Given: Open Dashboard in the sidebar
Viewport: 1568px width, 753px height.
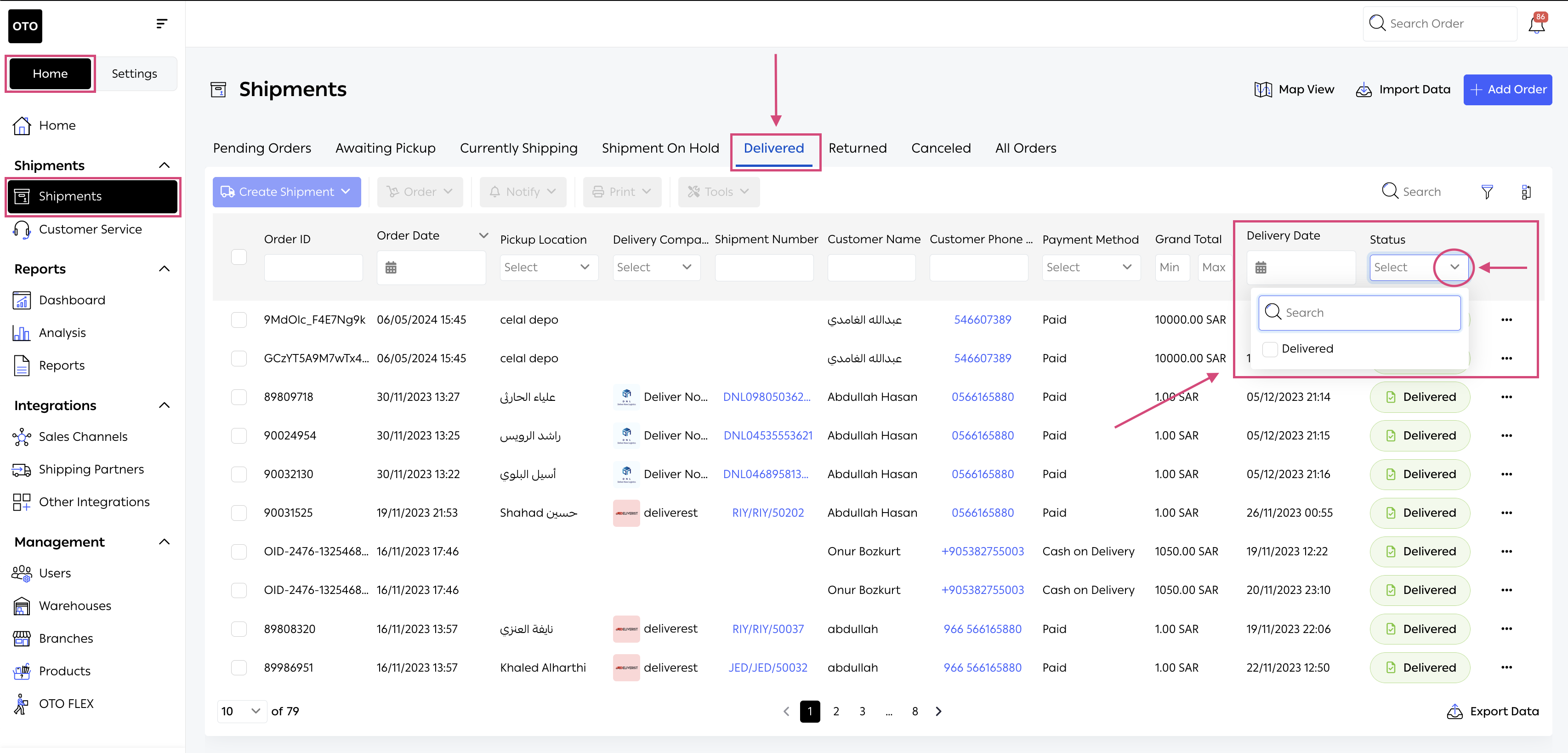Looking at the screenshot, I should 72,300.
